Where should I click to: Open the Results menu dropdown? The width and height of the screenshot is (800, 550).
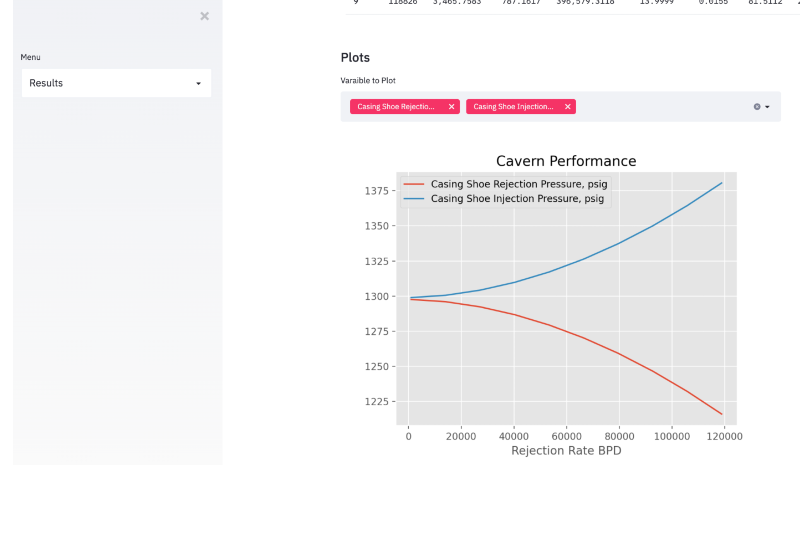(116, 83)
